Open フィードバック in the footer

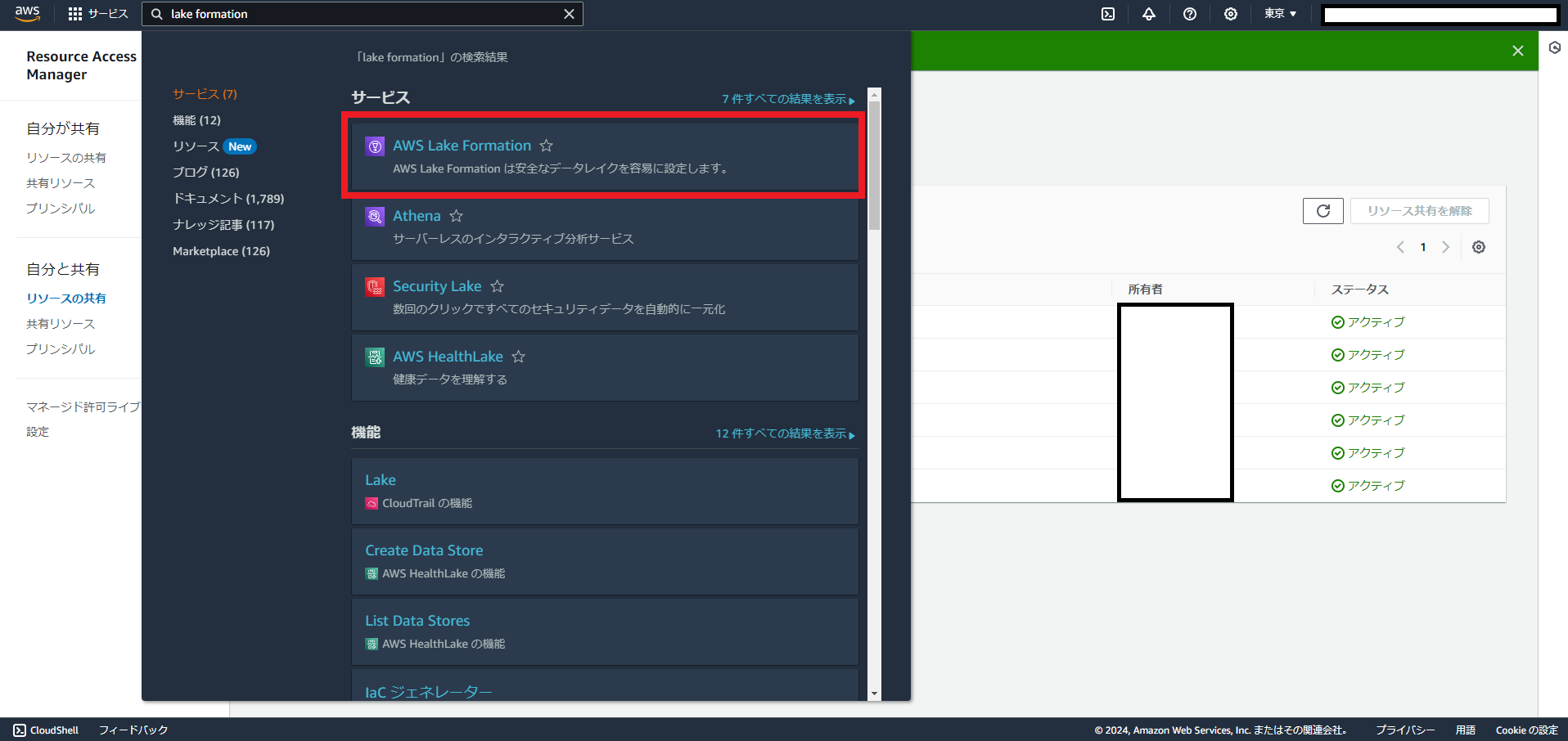[x=133, y=730]
